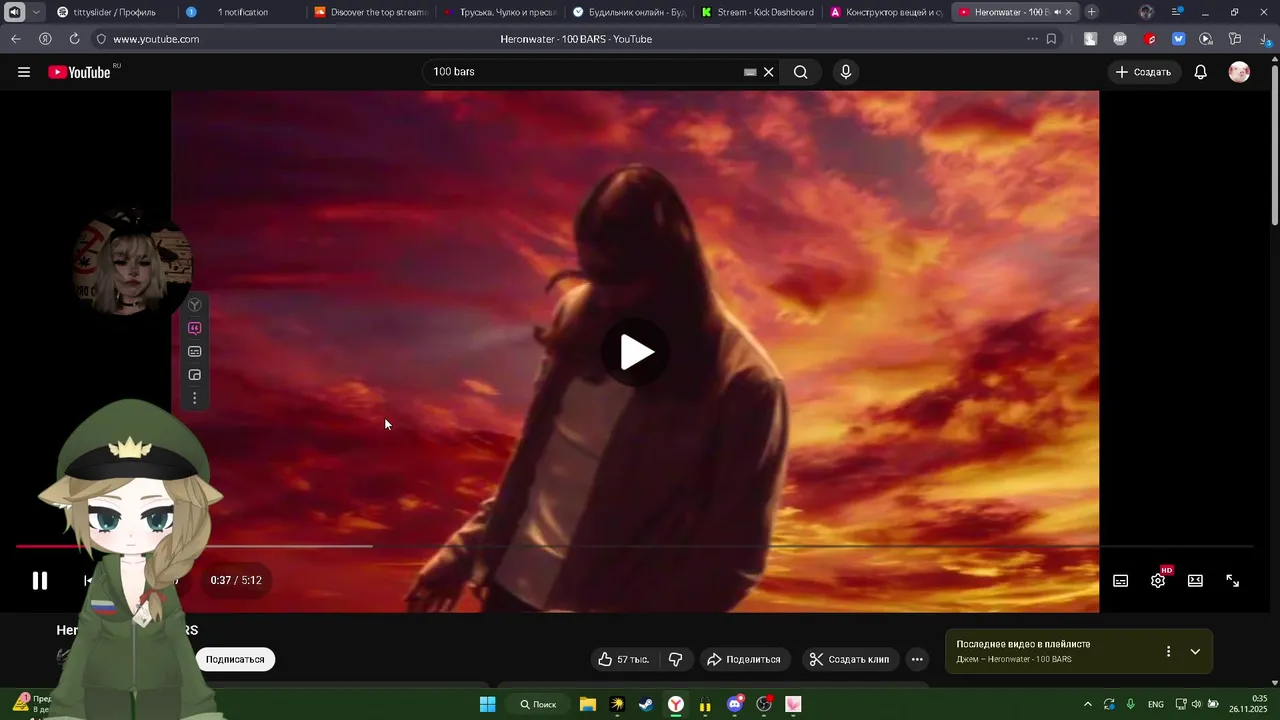Enter fullscreen mode
Image resolution: width=1280 pixels, height=720 pixels.
1233,581
